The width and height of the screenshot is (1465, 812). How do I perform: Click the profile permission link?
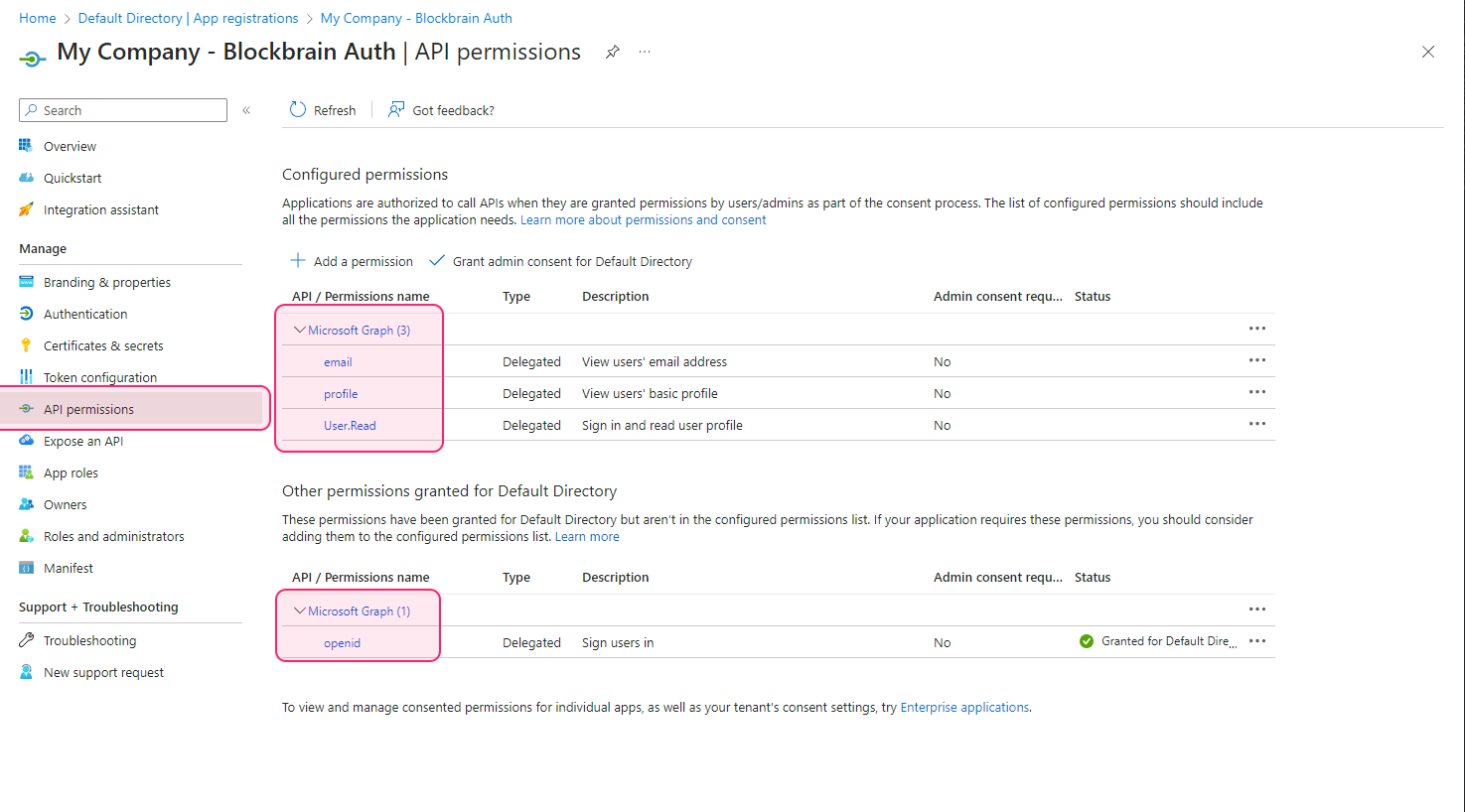click(341, 394)
